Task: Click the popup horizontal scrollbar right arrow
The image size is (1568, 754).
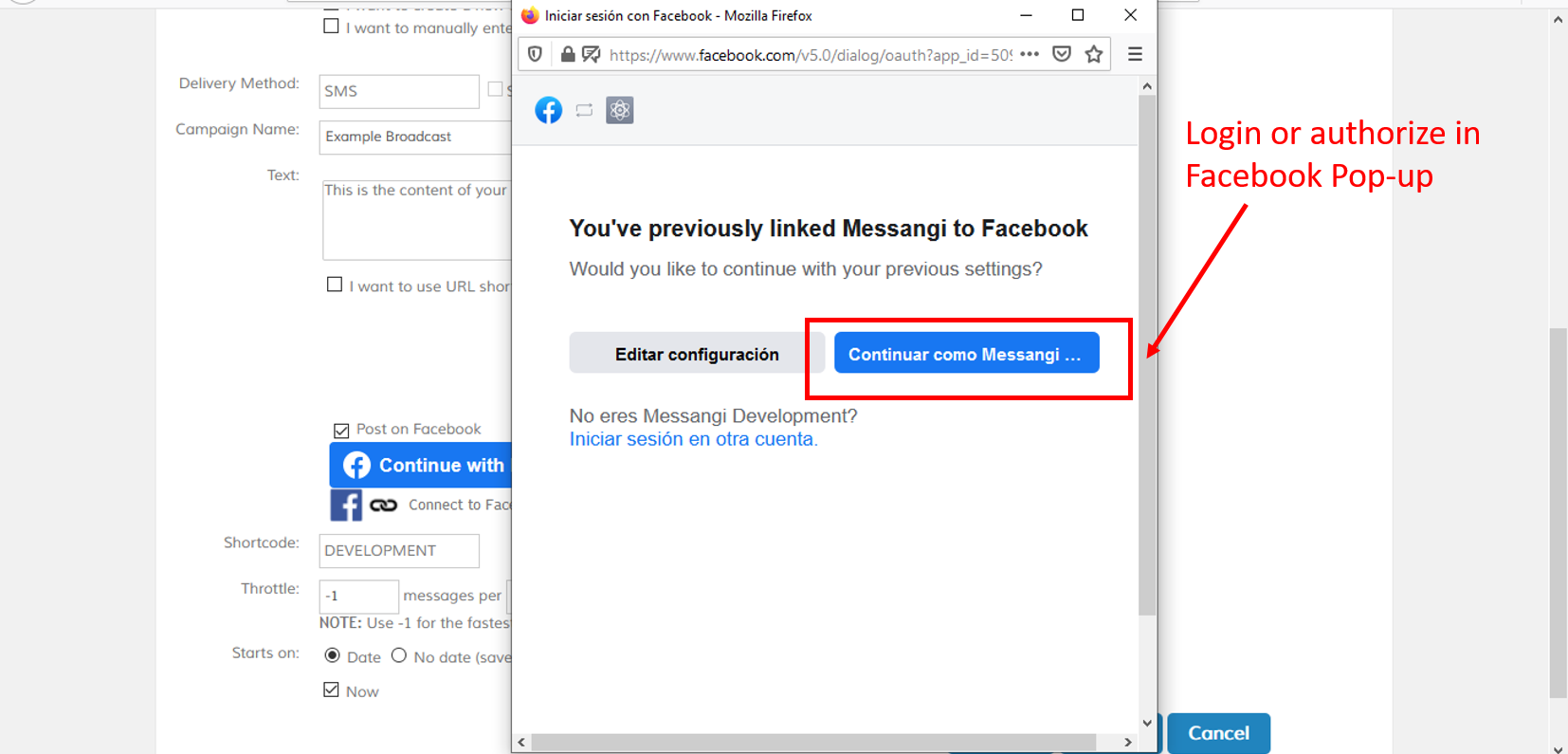Action: point(1127,742)
